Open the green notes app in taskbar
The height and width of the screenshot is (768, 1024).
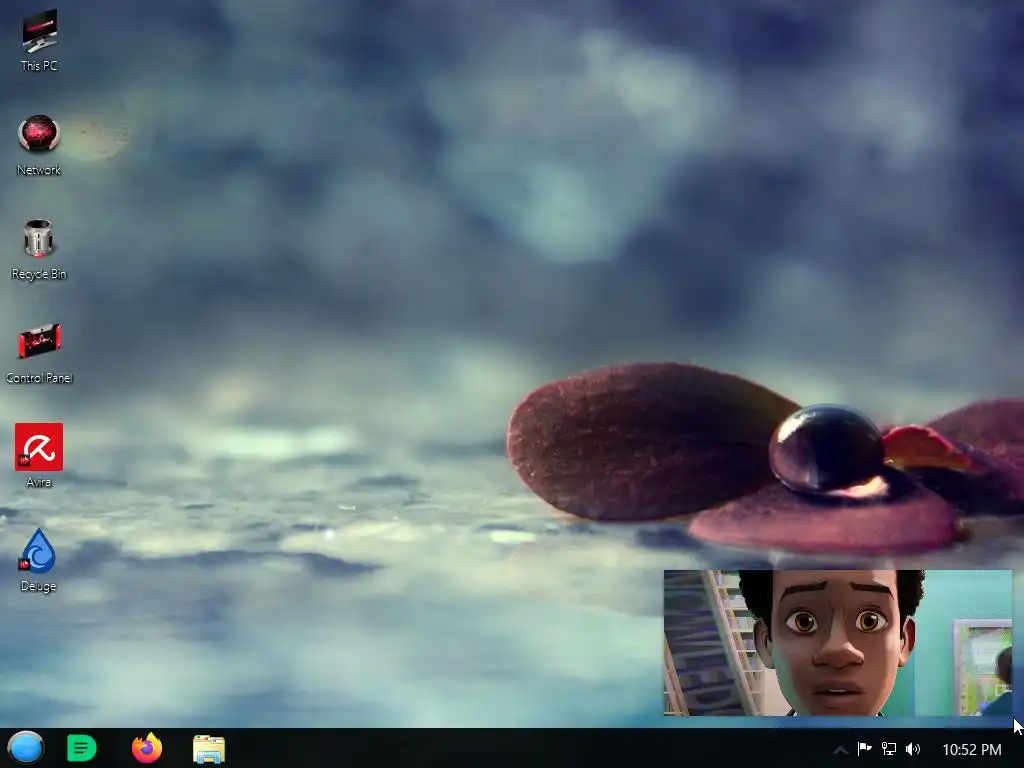pyautogui.click(x=82, y=748)
